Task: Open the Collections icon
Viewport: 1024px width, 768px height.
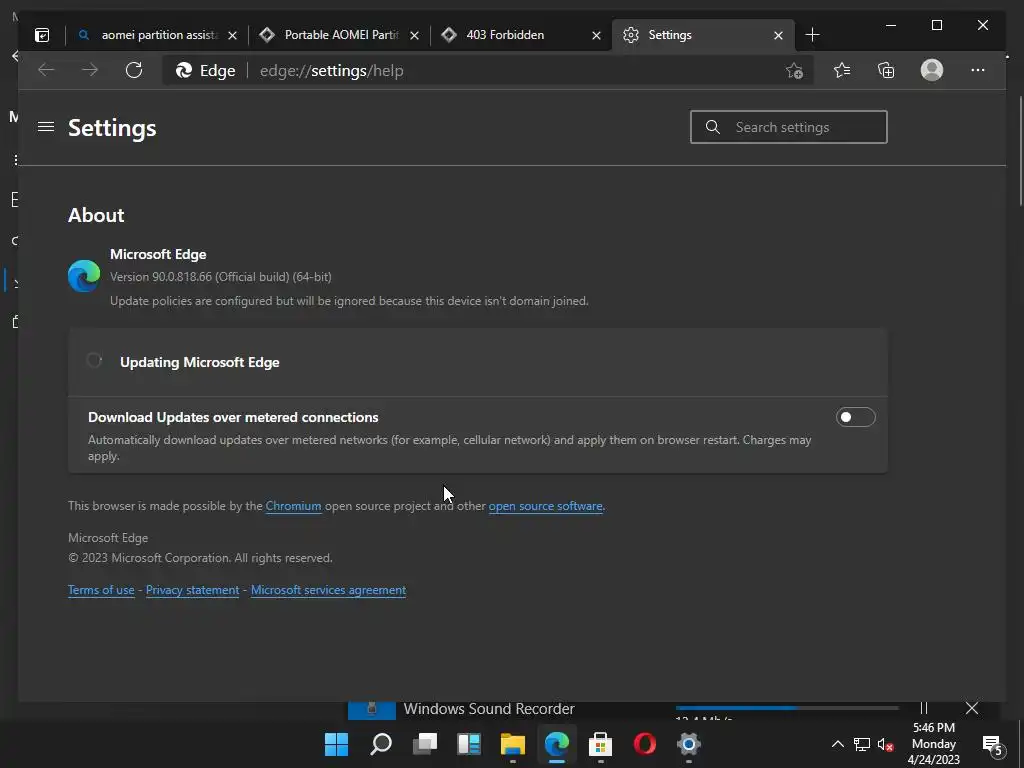Action: point(886,70)
